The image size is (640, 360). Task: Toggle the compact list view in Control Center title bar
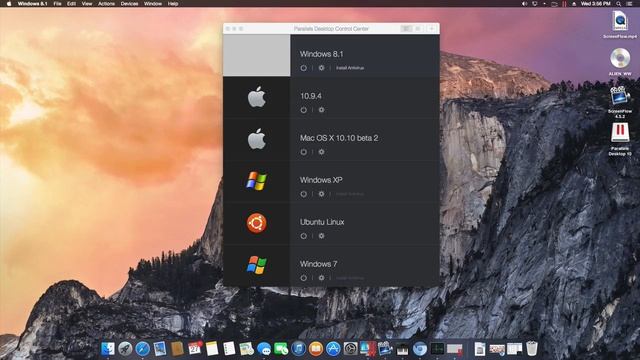coord(418,29)
